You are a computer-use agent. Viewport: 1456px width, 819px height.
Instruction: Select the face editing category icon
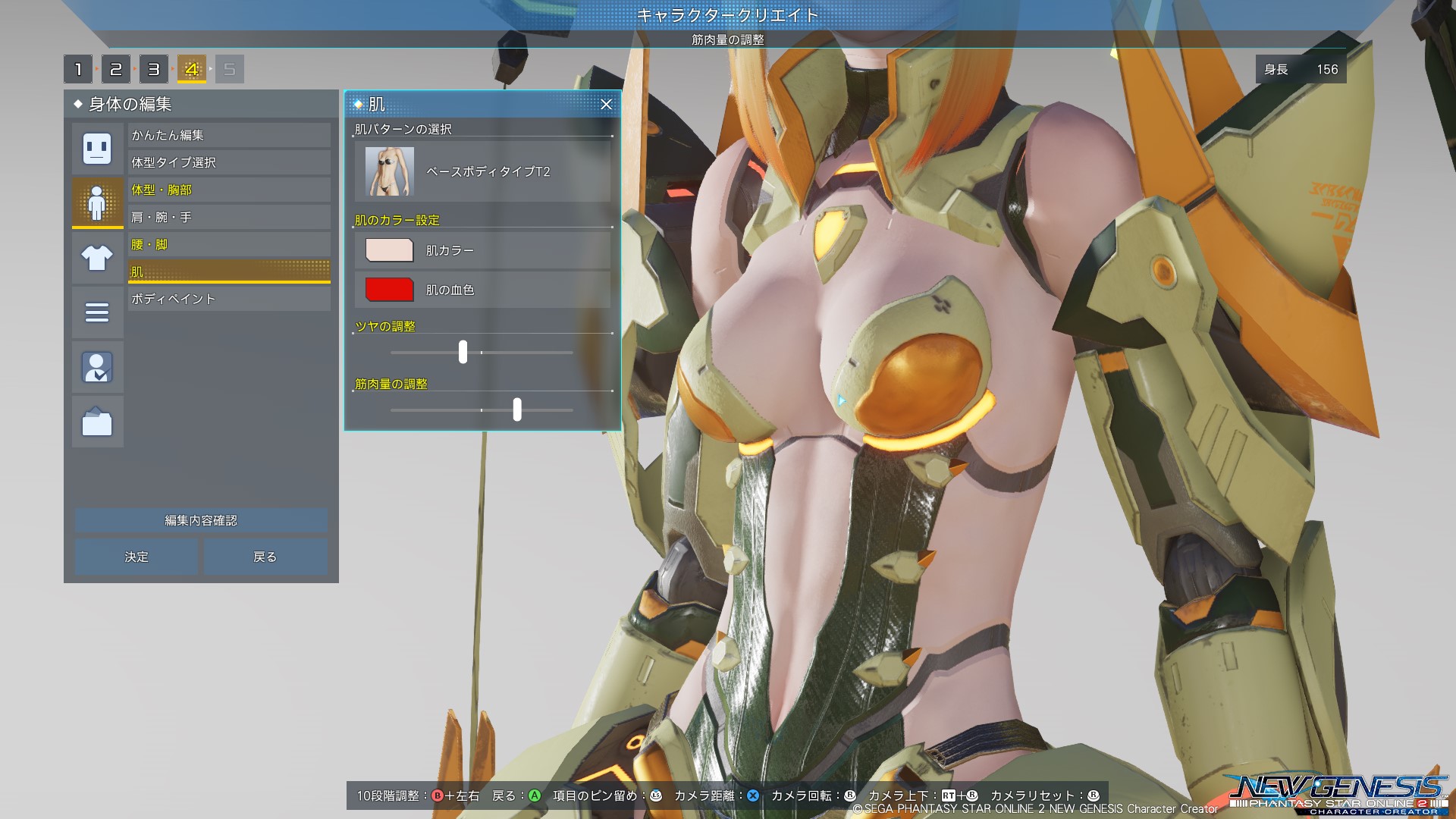point(97,148)
